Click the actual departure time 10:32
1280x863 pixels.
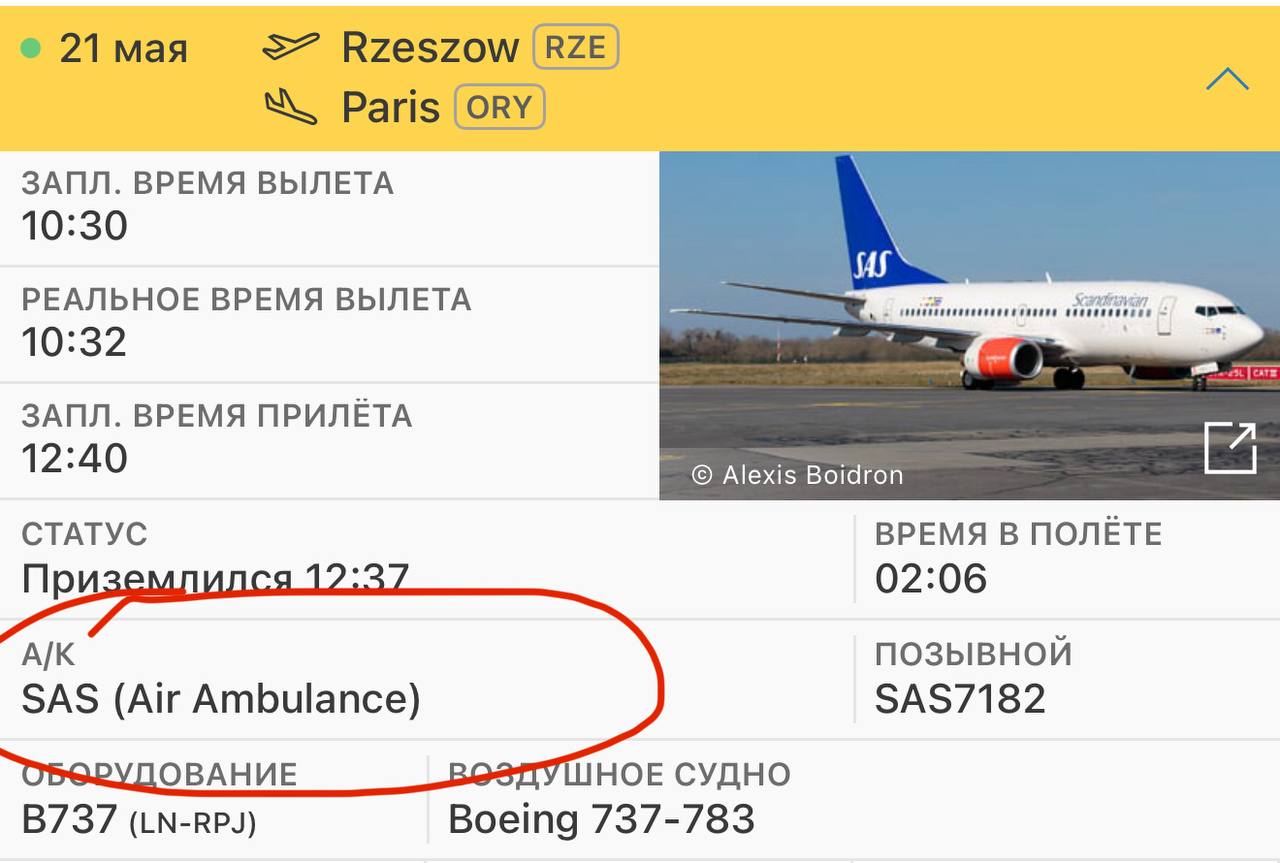[75, 342]
